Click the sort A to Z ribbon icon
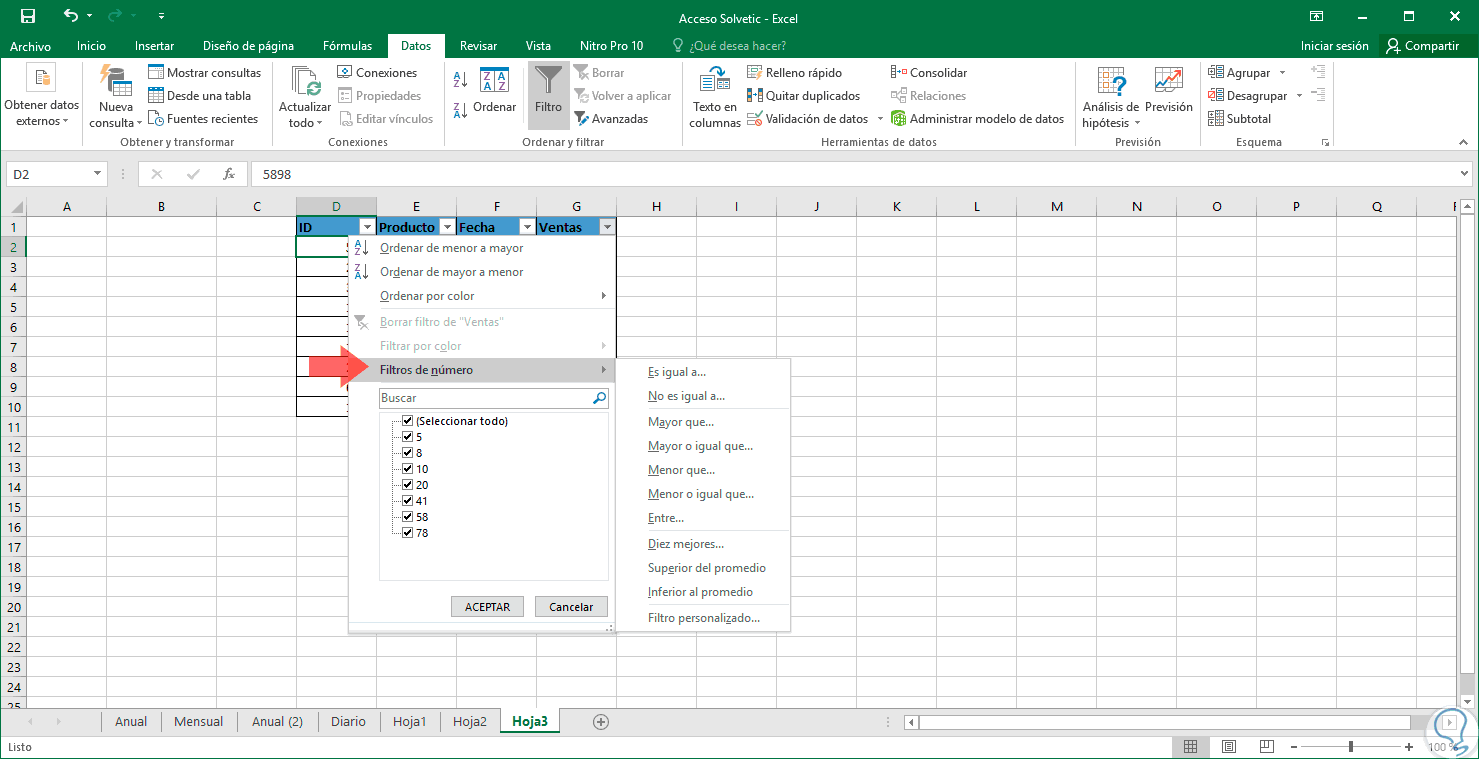This screenshot has height=759, width=1479. point(460,80)
